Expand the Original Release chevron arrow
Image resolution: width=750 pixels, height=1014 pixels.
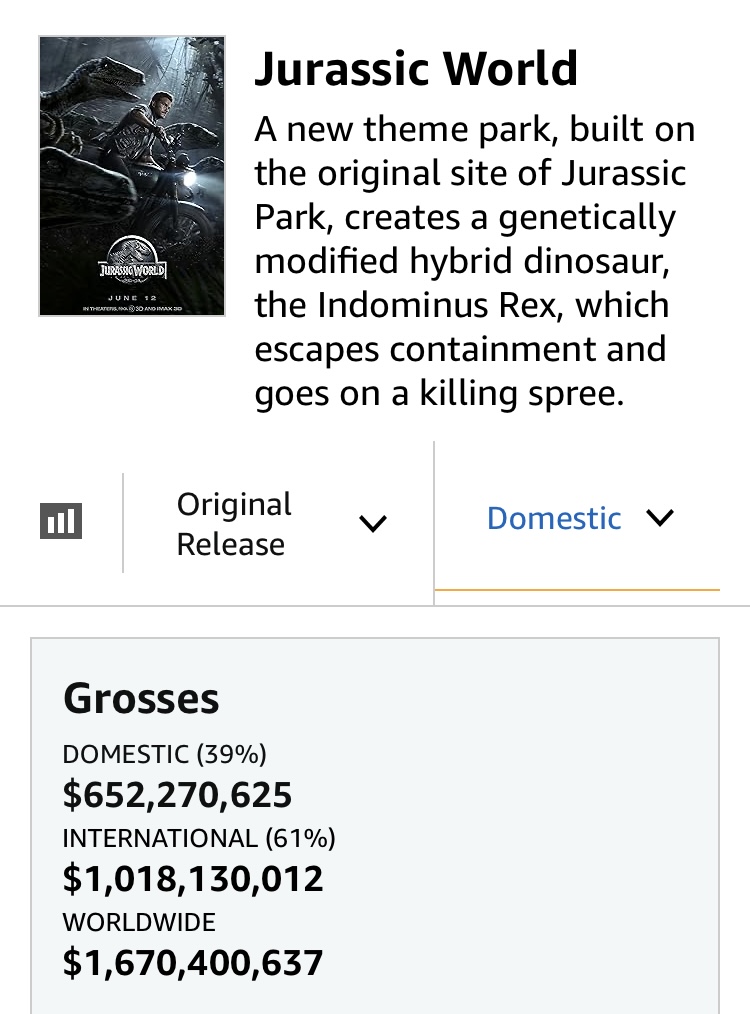coord(373,523)
